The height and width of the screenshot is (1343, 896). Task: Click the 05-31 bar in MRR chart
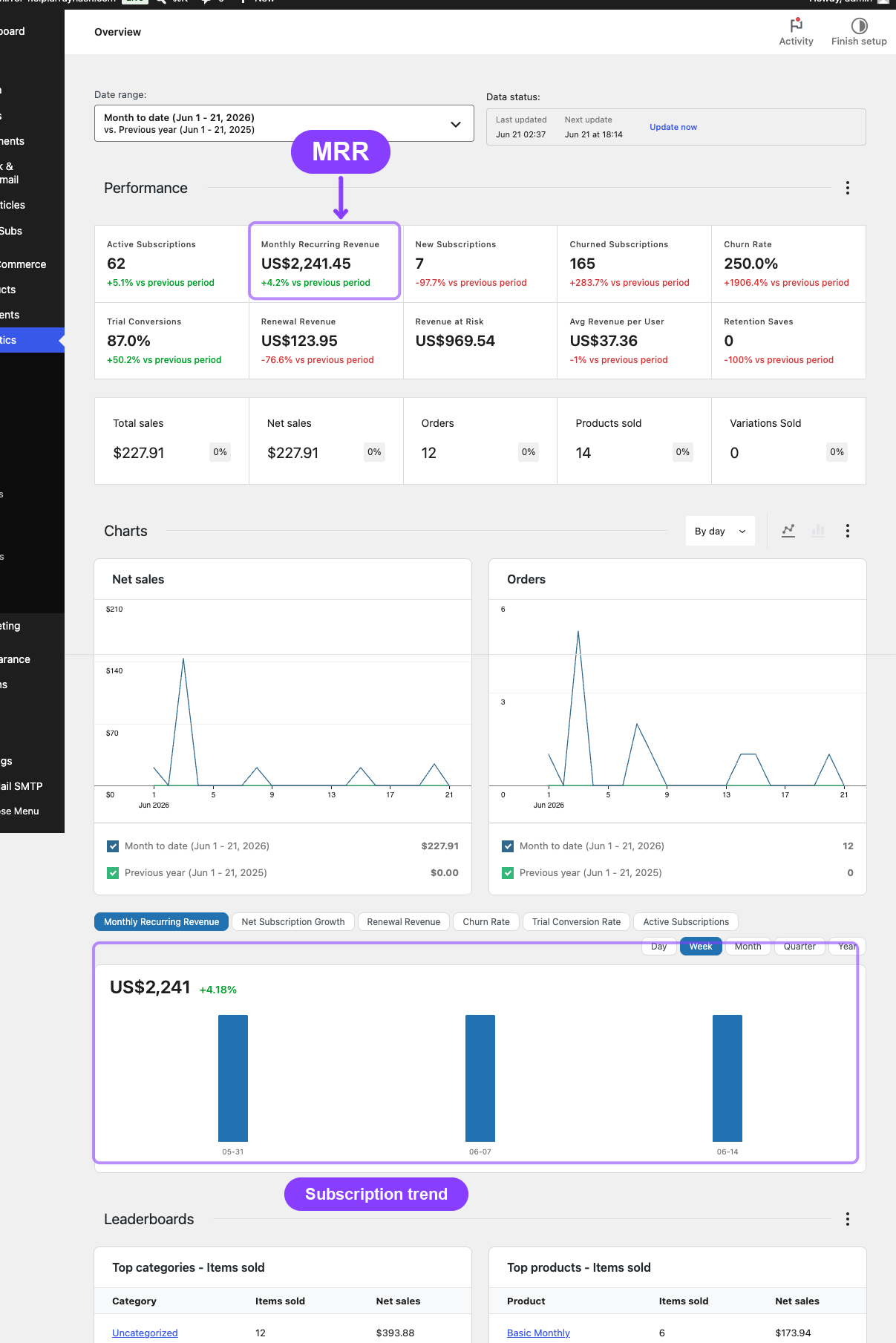click(x=233, y=1078)
